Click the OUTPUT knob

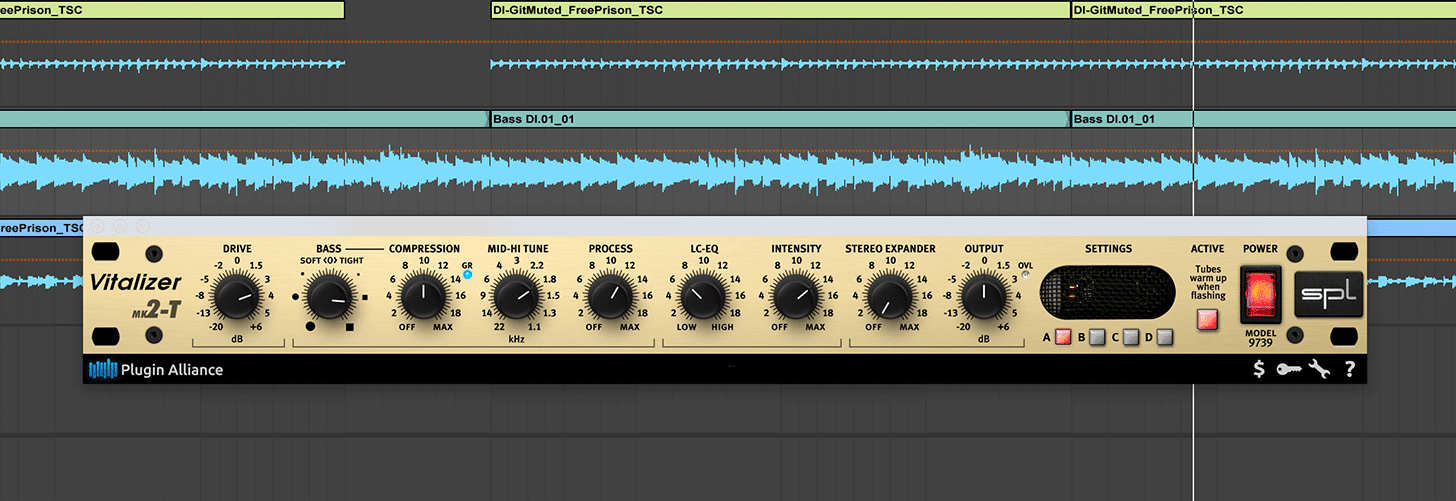coord(983,296)
